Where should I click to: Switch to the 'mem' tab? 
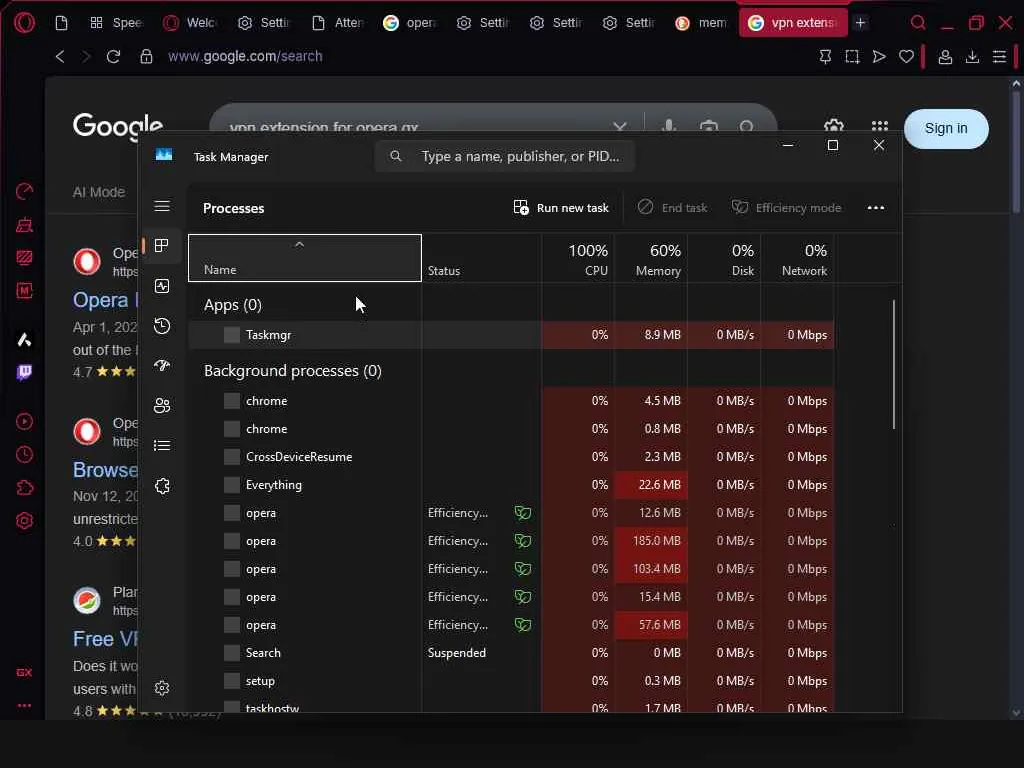(x=701, y=23)
